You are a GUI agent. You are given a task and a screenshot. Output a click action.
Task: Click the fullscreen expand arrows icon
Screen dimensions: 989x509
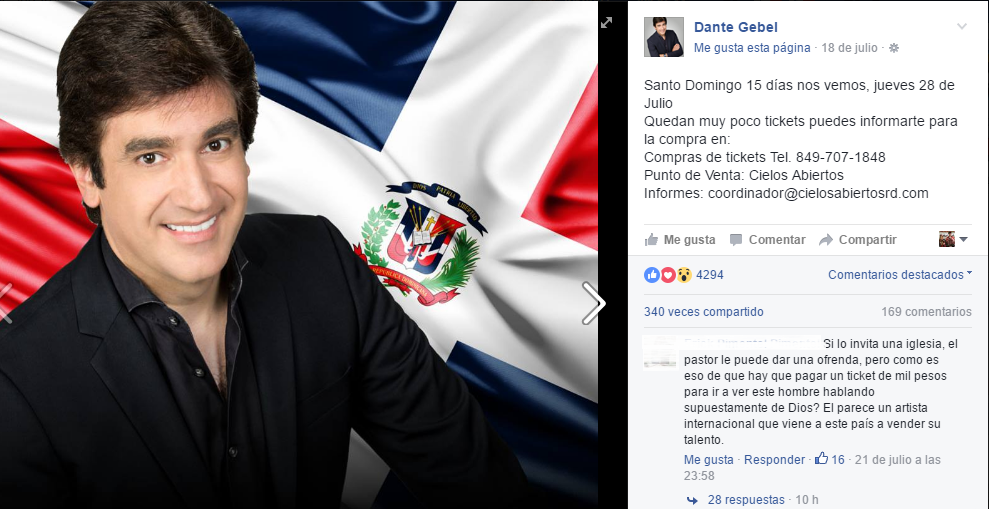tap(606, 23)
